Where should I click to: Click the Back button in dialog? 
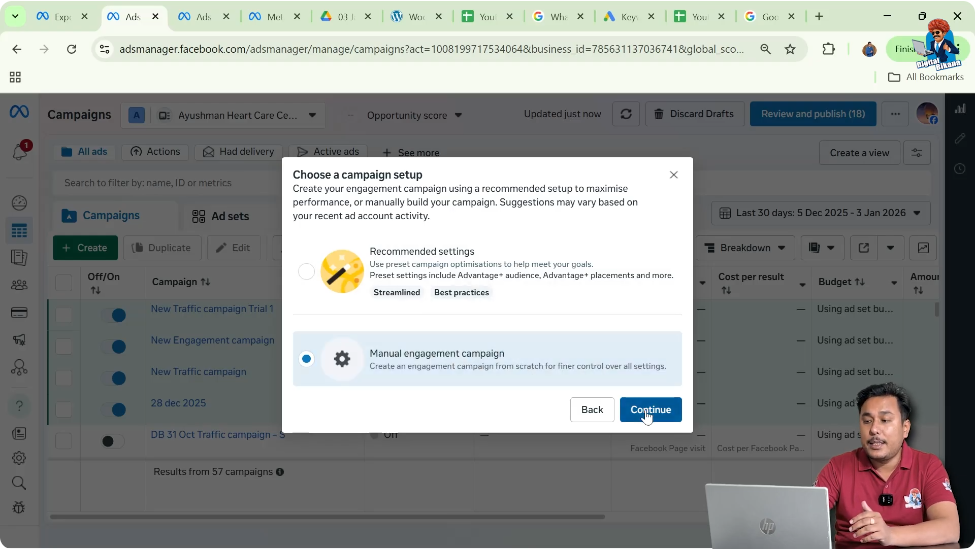pyautogui.click(x=592, y=409)
